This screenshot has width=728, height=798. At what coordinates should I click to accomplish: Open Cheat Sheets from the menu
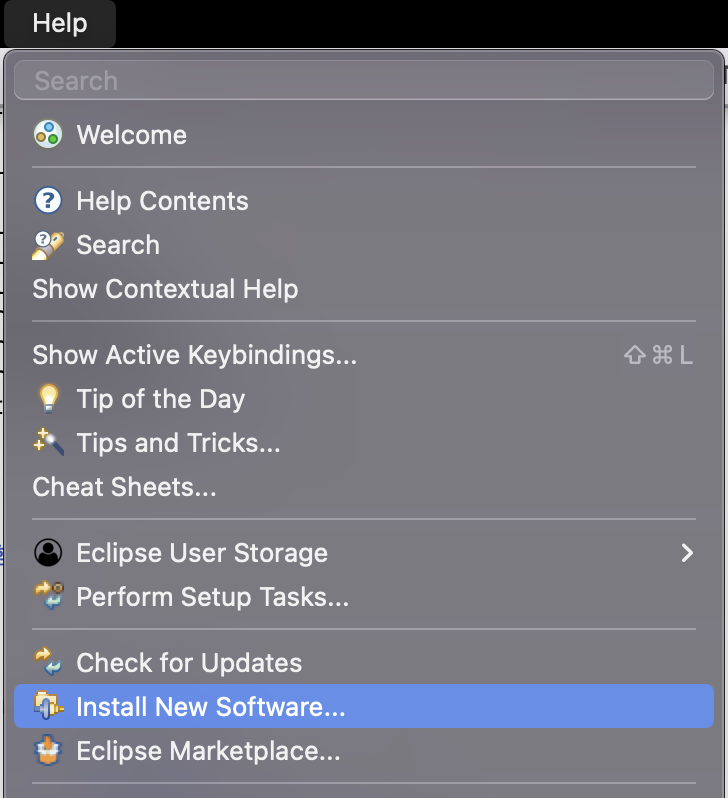click(x=124, y=487)
